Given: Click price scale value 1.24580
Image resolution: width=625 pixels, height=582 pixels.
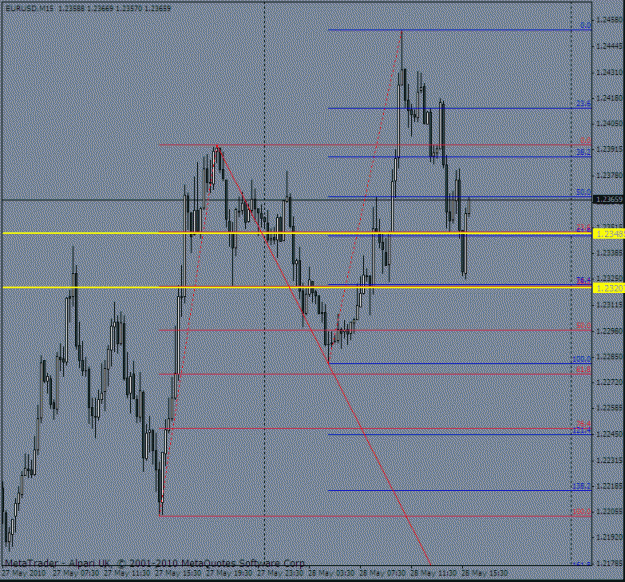Looking at the screenshot, I should (610, 20).
